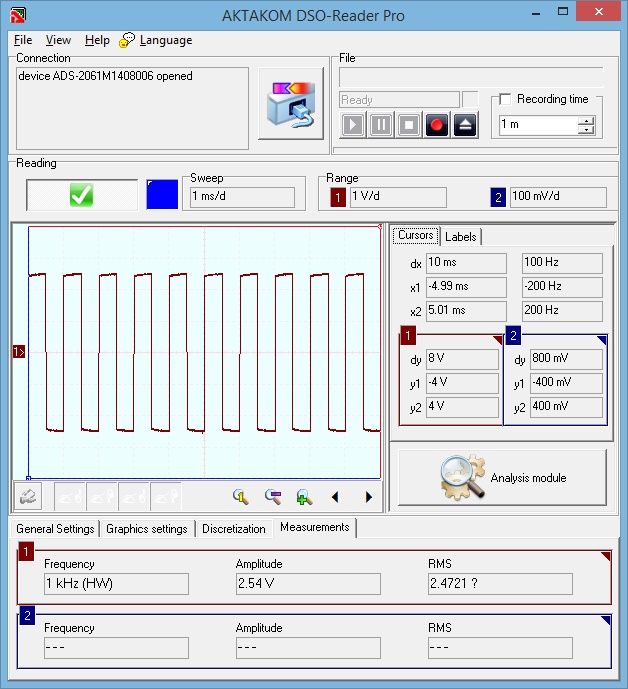Image resolution: width=628 pixels, height=689 pixels.
Task: Open the Help menu
Action: (x=97, y=40)
